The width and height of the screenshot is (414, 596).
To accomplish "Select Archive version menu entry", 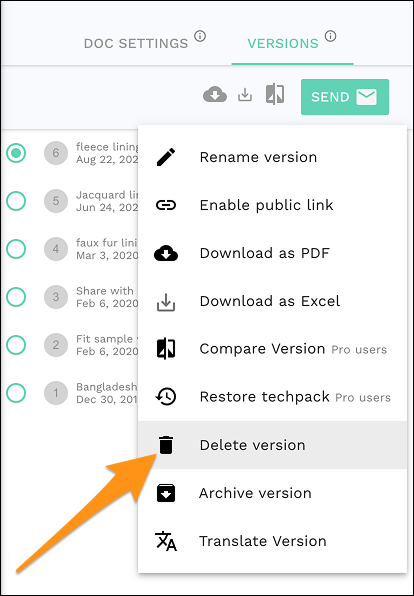I will pos(272,493).
